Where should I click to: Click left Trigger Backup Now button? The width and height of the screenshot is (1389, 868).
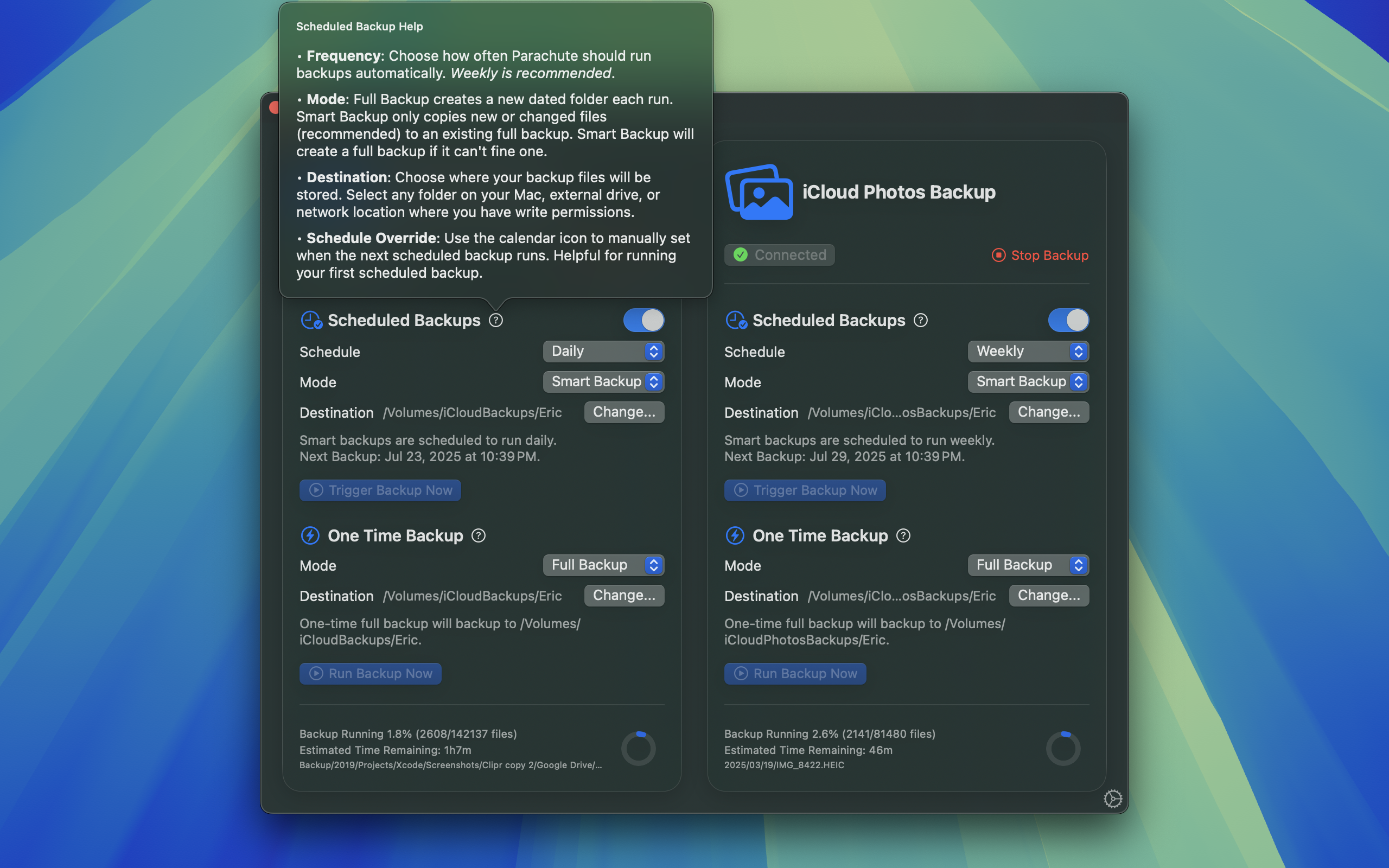380,490
